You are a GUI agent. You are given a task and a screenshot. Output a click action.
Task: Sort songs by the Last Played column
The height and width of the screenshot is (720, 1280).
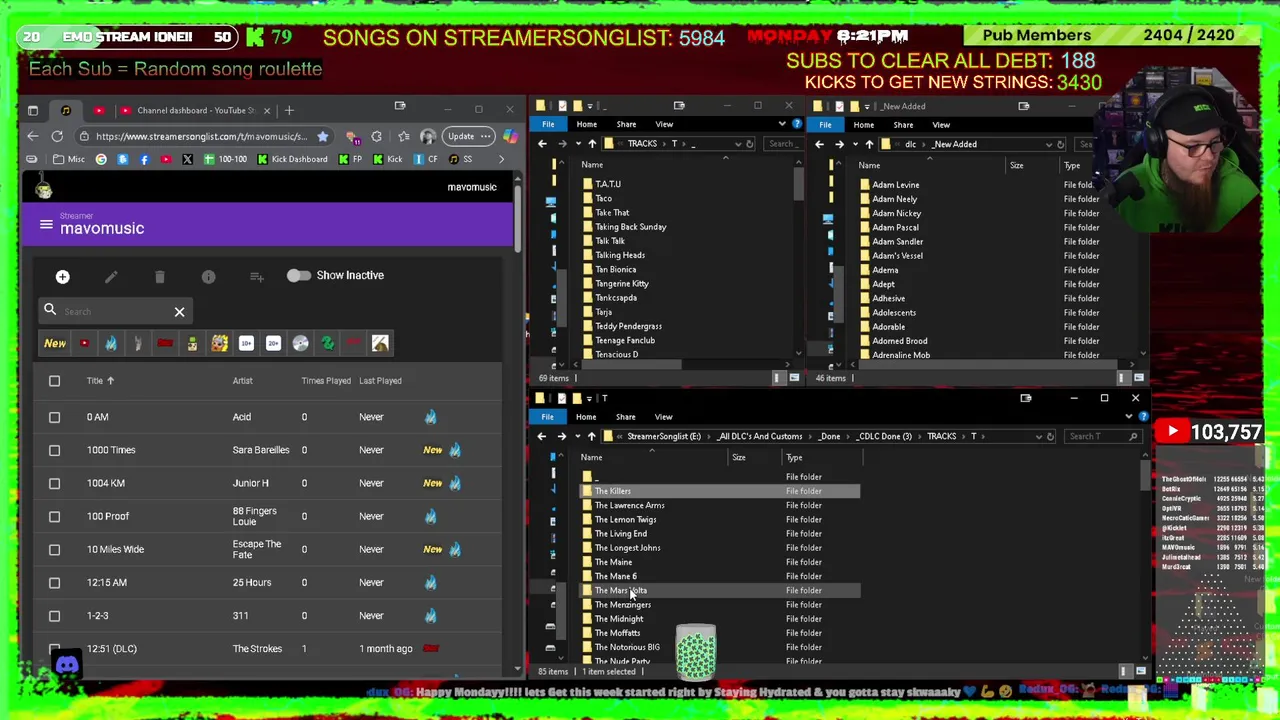point(380,381)
